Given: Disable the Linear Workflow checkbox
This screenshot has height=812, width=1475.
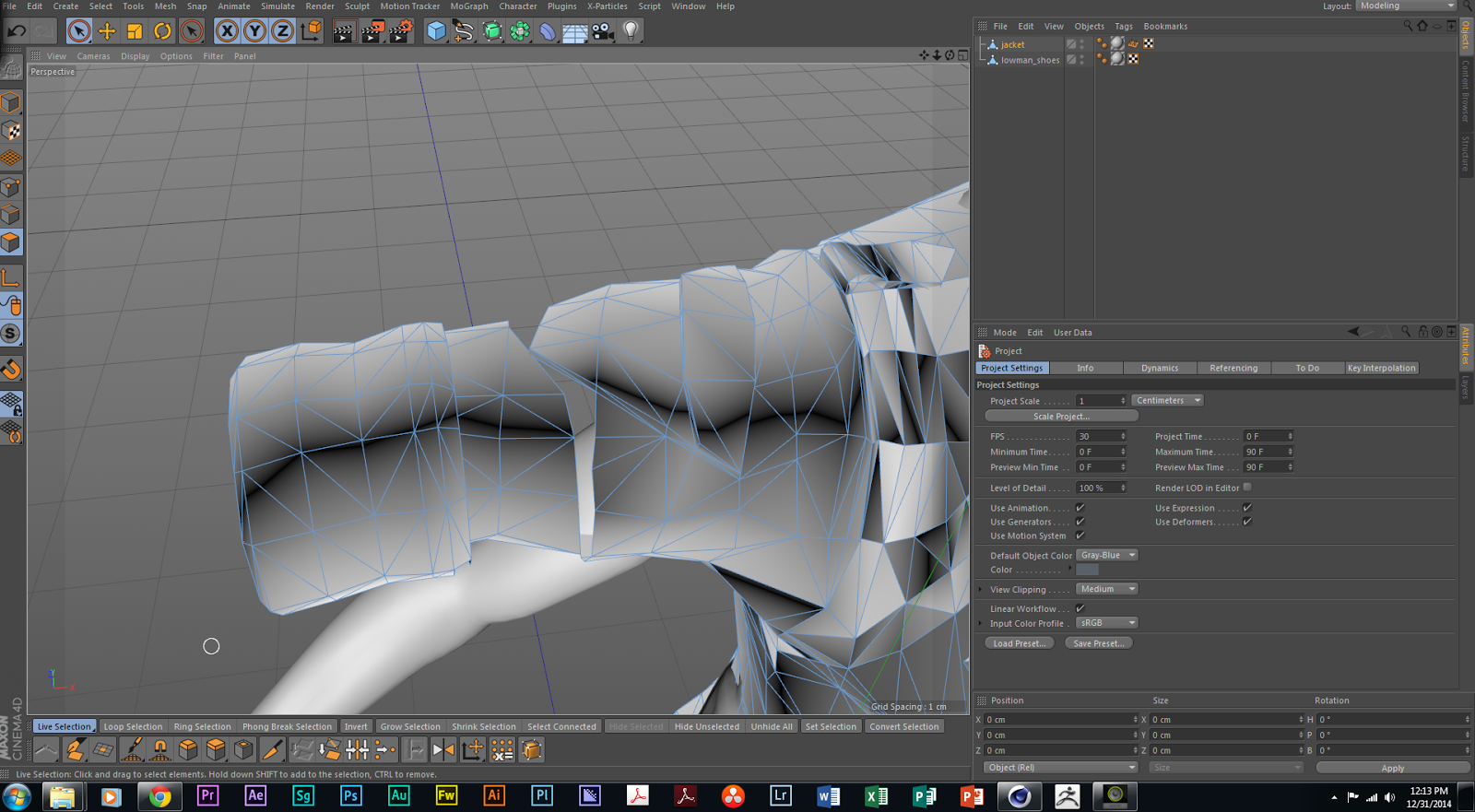Looking at the screenshot, I should tap(1080, 608).
